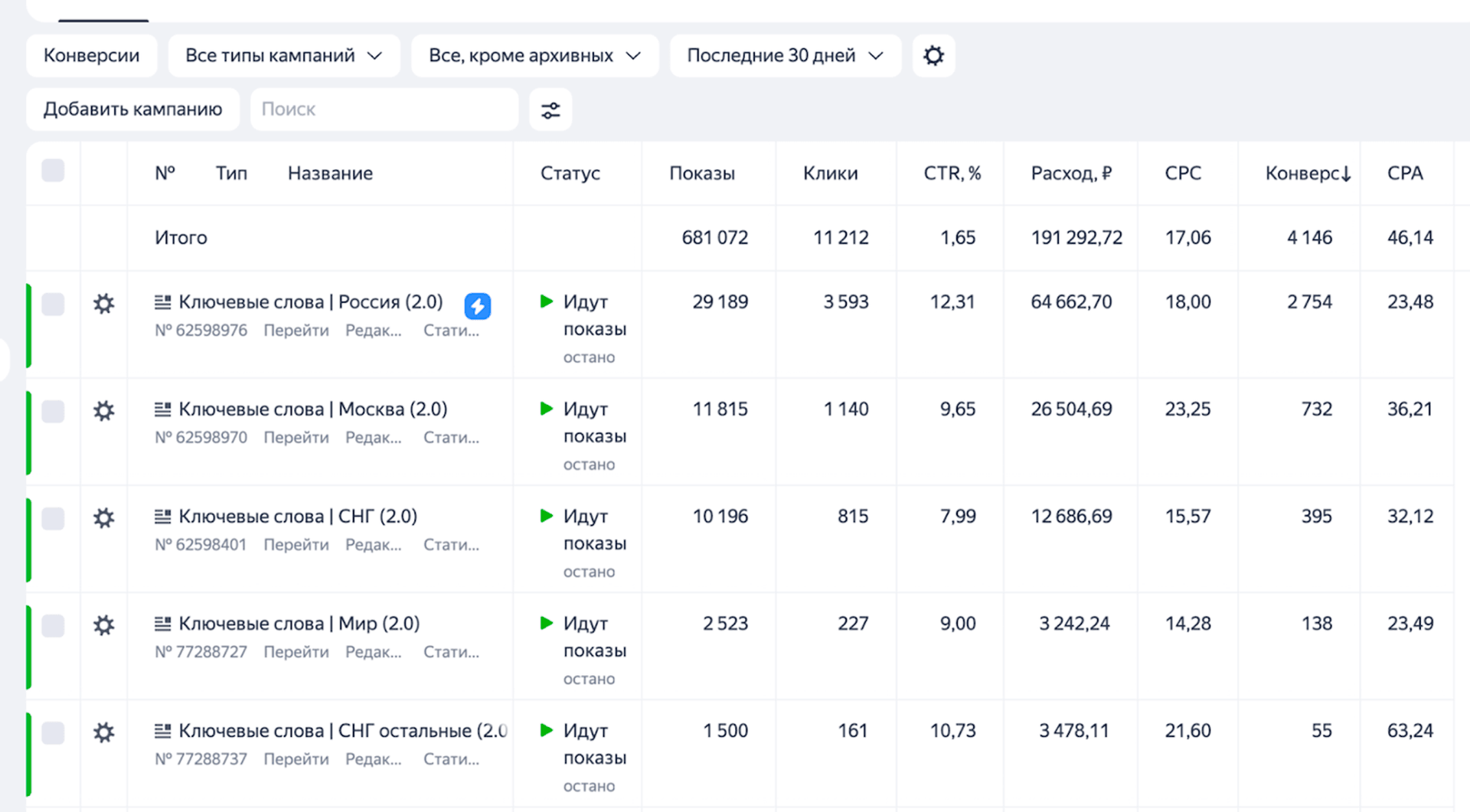This screenshot has height=812, width=1470.
Task: Click Перейти link under Москва (2.0) campaign
Action: point(296,438)
